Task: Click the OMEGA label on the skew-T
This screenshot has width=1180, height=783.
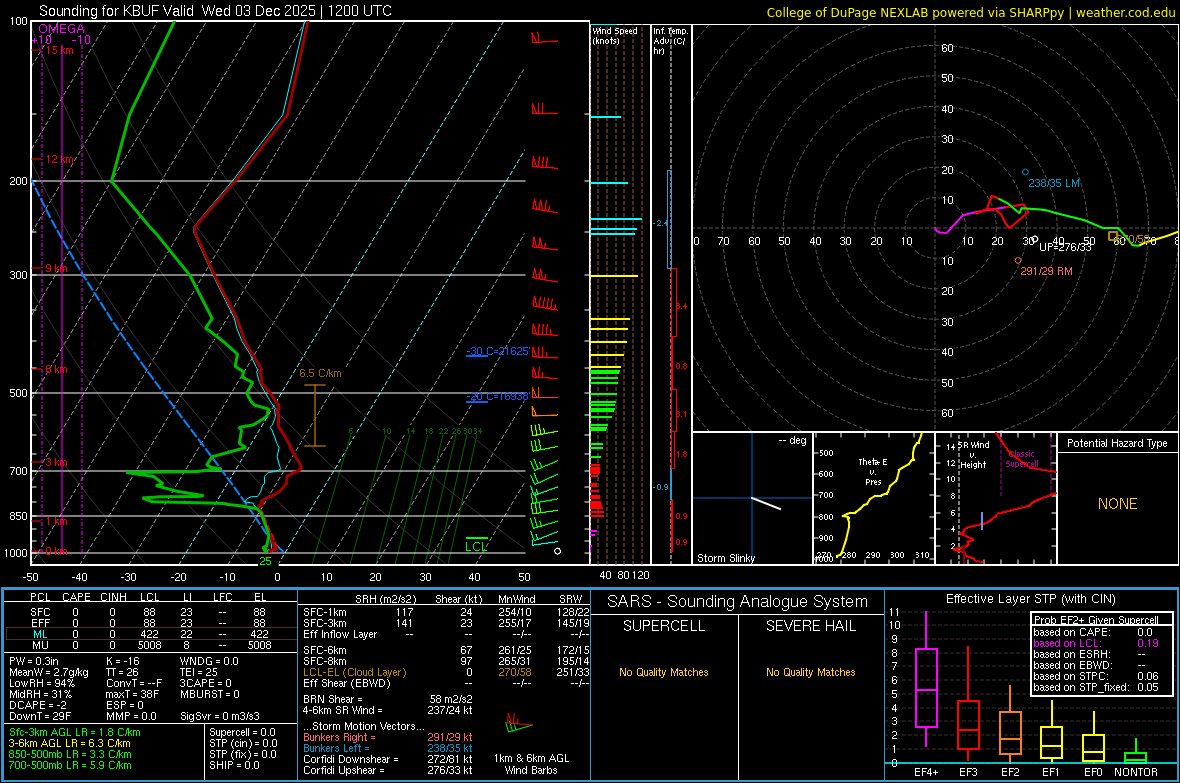Action: [62, 29]
